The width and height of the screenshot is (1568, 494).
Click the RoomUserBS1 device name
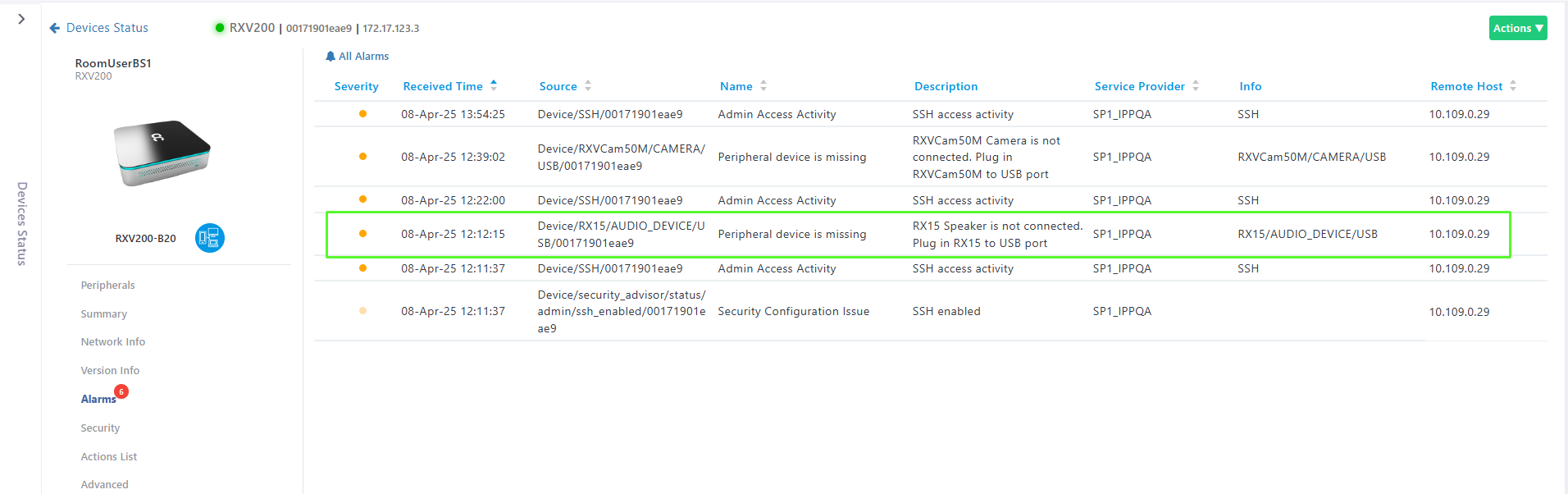113,63
